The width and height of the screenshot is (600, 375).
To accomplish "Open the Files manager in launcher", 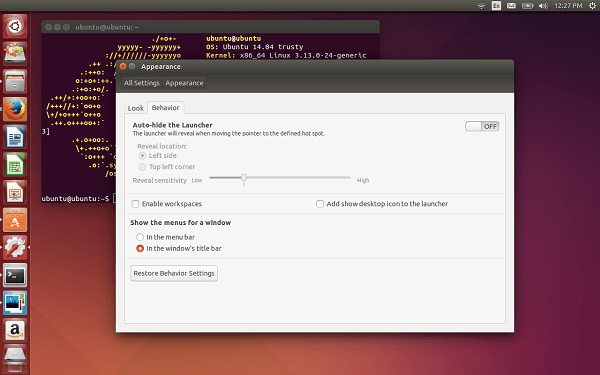I will (x=15, y=82).
